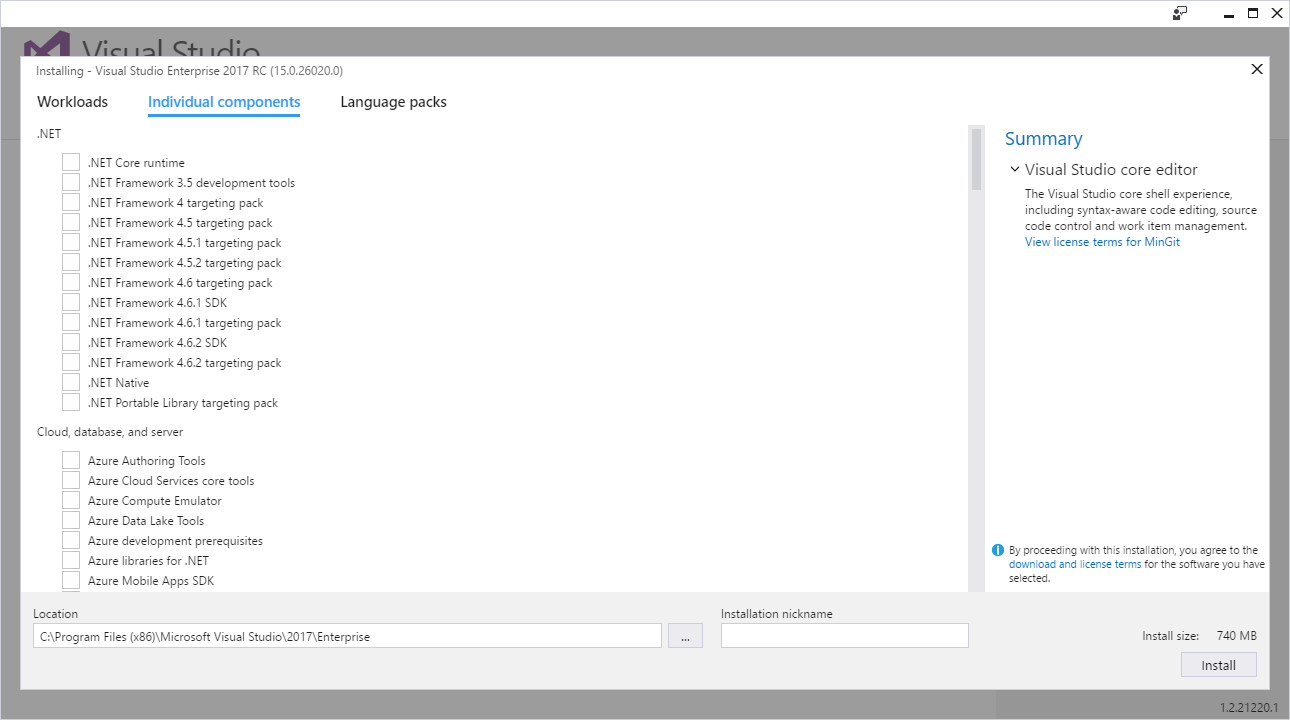Select .NET Framework 4.6.2 SDK checkbox
1290x720 pixels.
coord(71,342)
